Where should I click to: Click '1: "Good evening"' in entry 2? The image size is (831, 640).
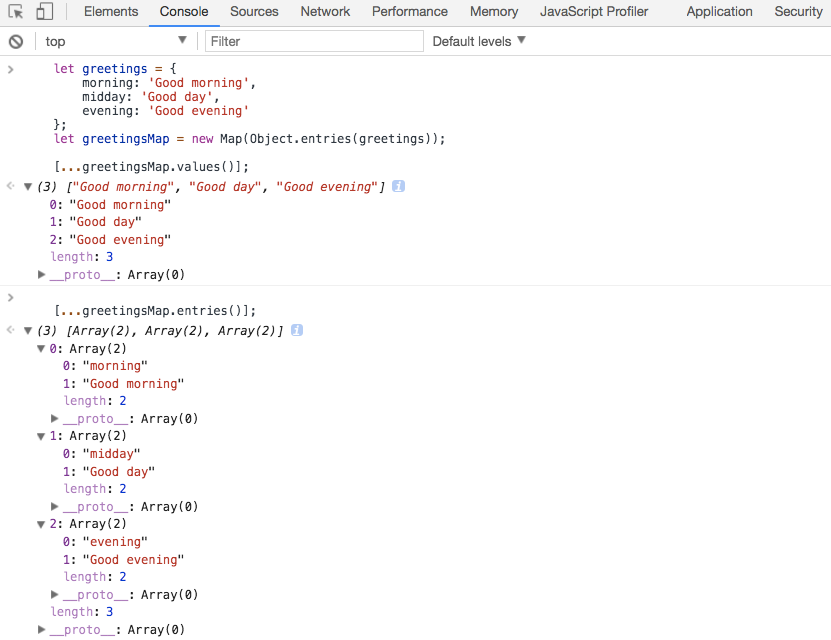123,559
